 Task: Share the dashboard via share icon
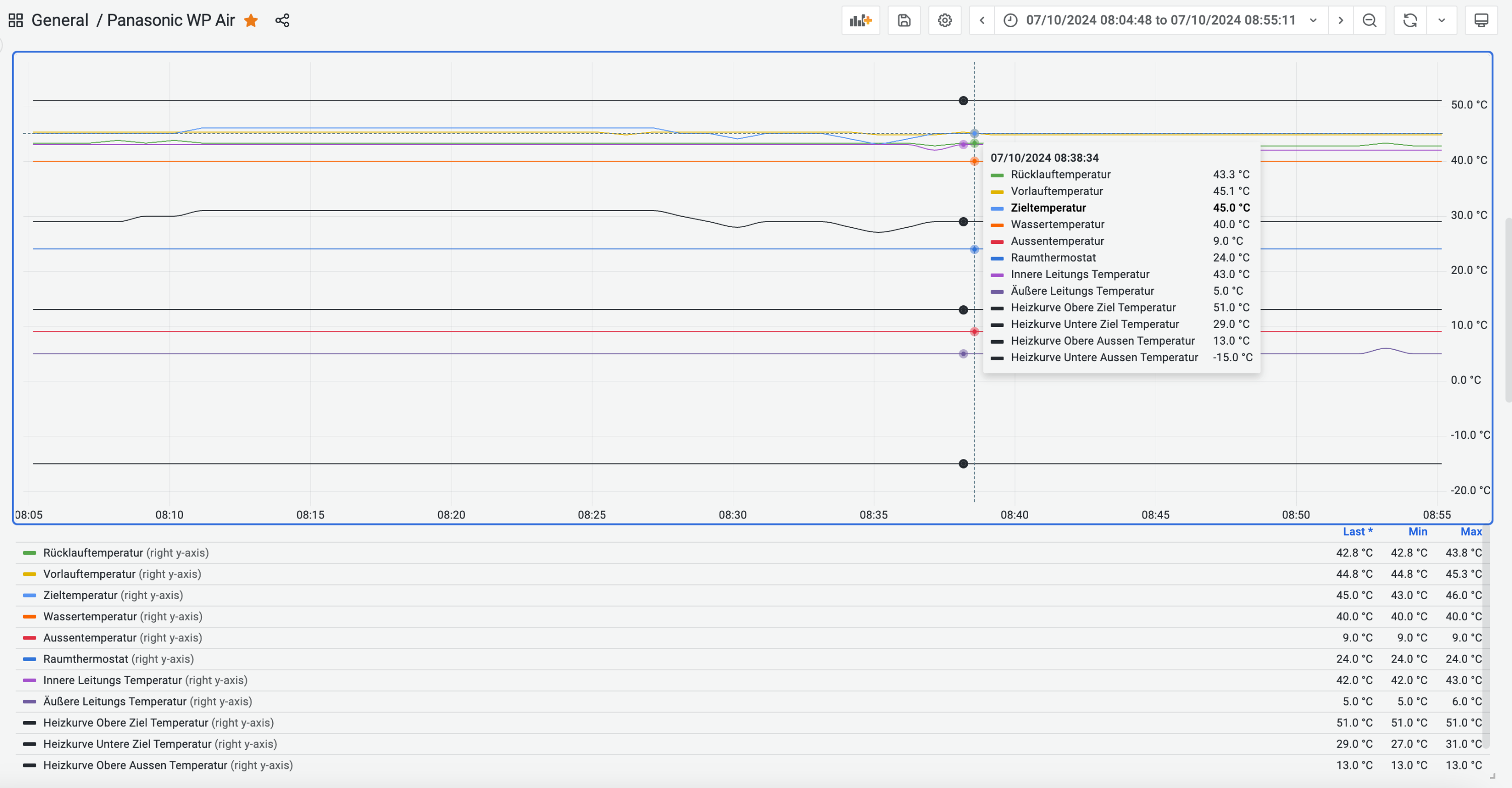coord(282,21)
